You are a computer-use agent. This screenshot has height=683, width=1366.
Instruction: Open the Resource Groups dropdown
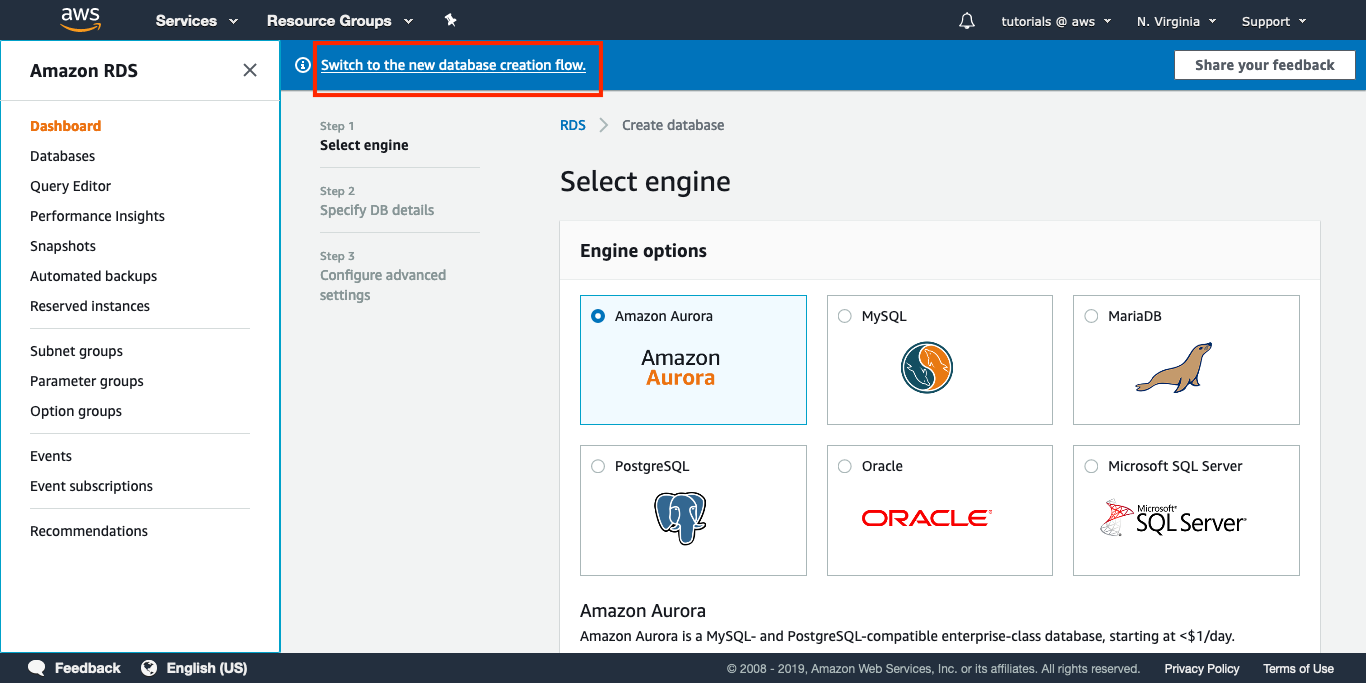click(340, 21)
